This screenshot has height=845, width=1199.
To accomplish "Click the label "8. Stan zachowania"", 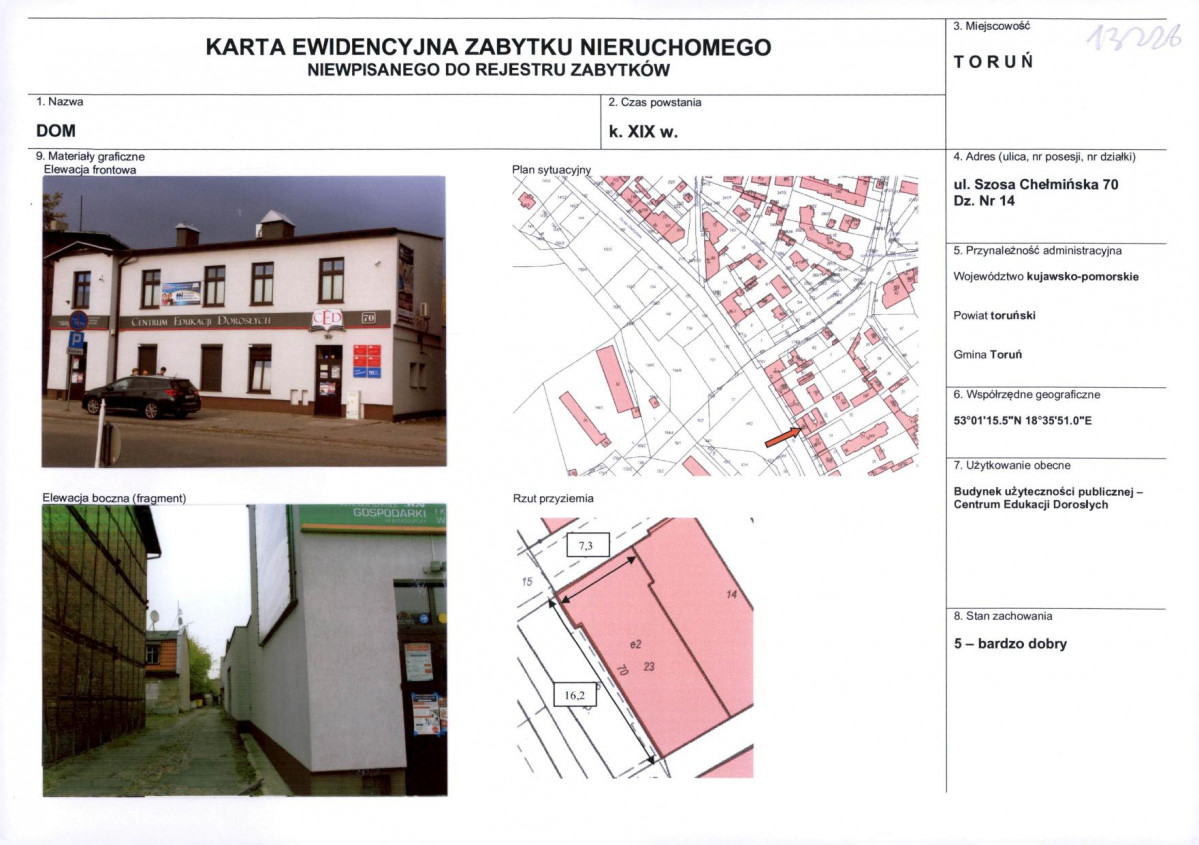I will pyautogui.click(x=1002, y=616).
